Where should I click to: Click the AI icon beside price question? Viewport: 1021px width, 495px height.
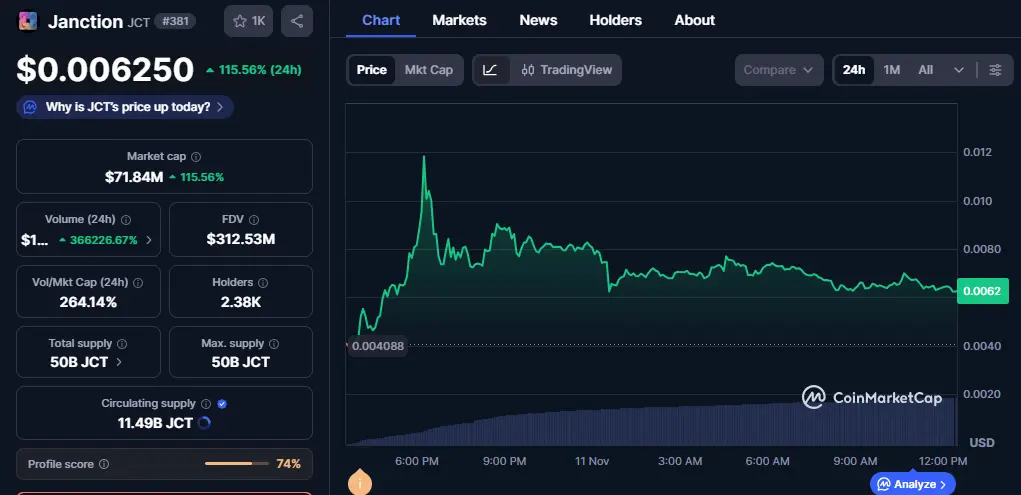tap(30, 107)
